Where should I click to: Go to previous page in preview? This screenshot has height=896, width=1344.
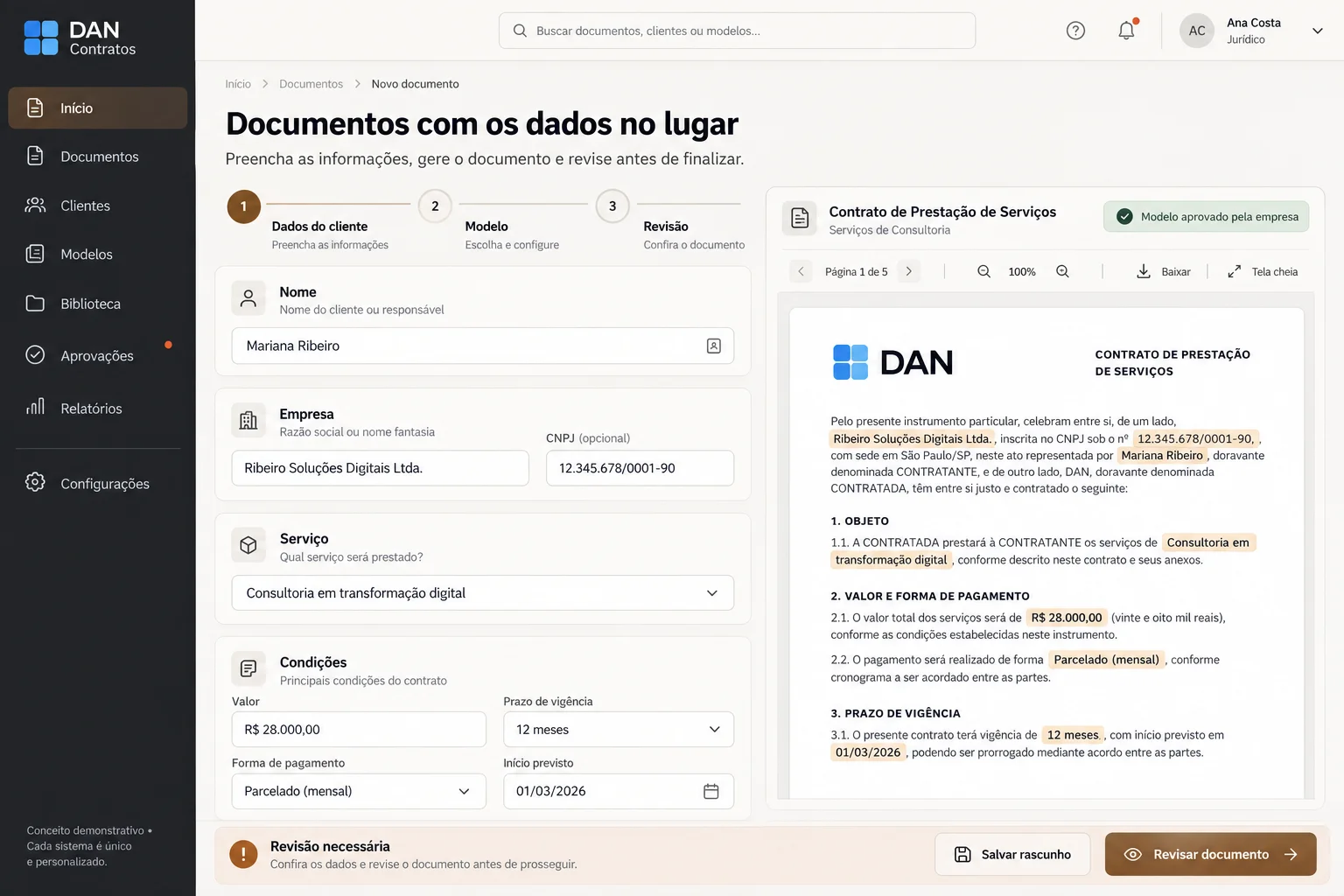pos(801,271)
